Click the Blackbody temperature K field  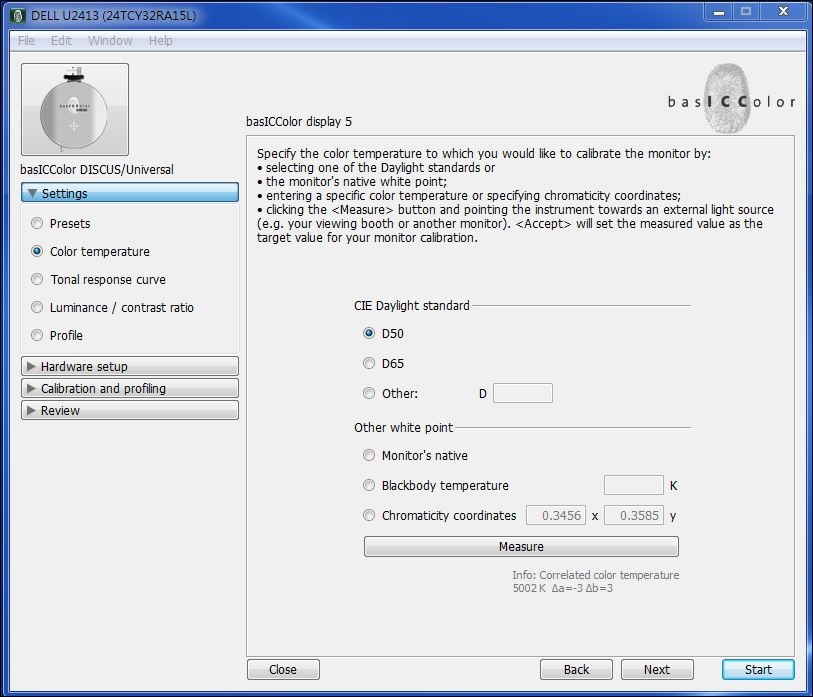[x=634, y=485]
